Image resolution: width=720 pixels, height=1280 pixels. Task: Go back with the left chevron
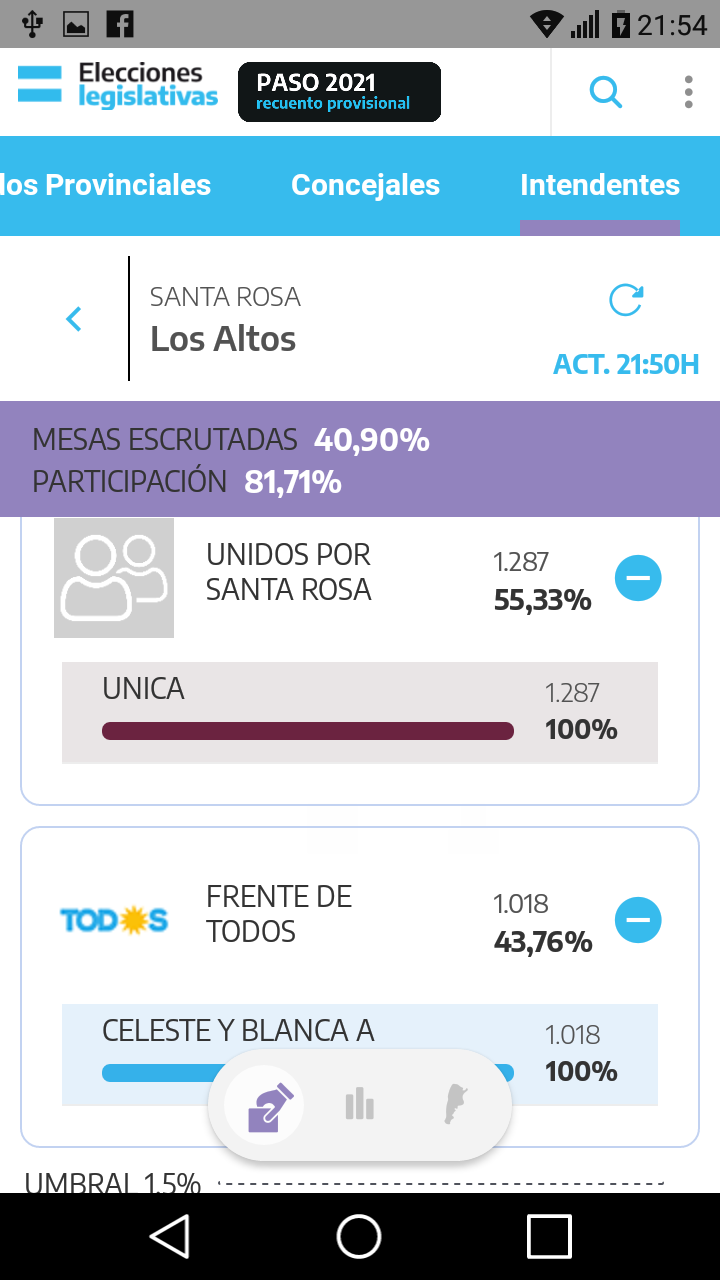(73, 319)
